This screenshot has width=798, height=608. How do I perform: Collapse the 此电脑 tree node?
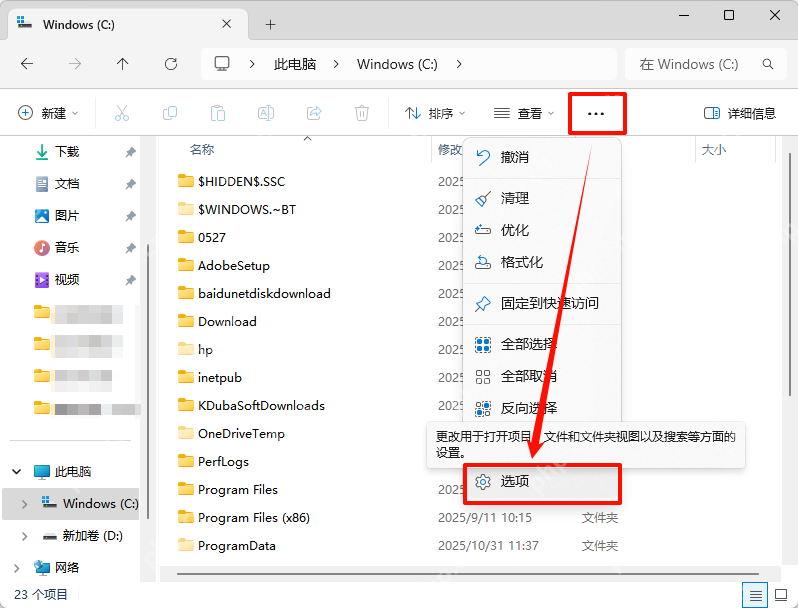17,472
